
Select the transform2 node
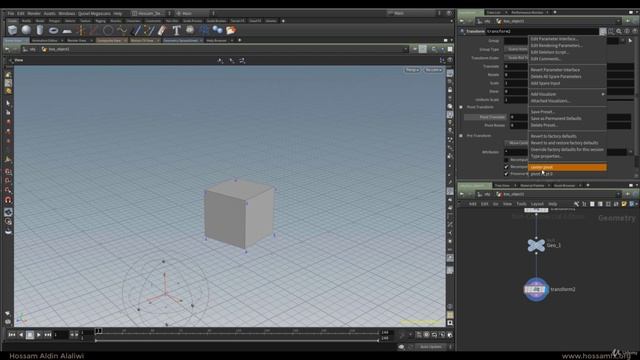click(536, 289)
